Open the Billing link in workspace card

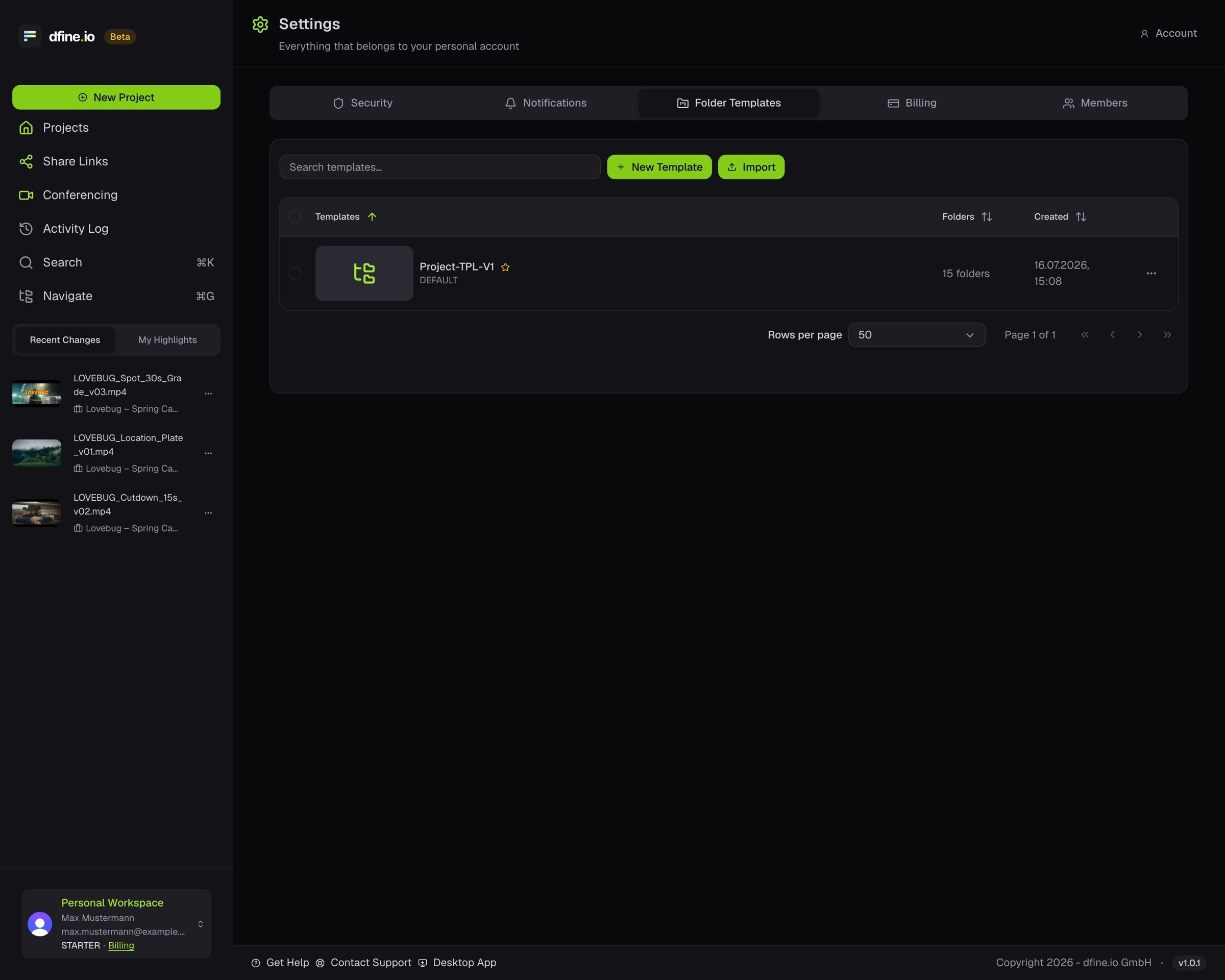tap(121, 945)
